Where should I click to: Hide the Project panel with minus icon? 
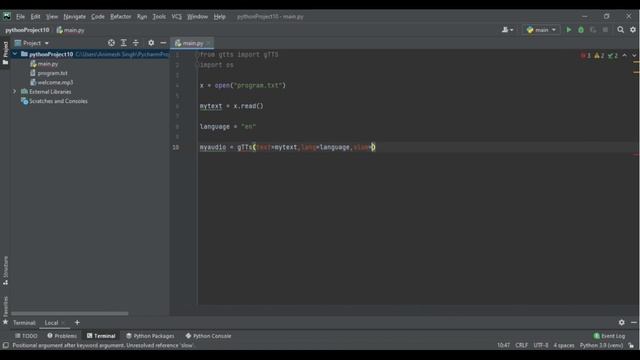tap(163, 43)
